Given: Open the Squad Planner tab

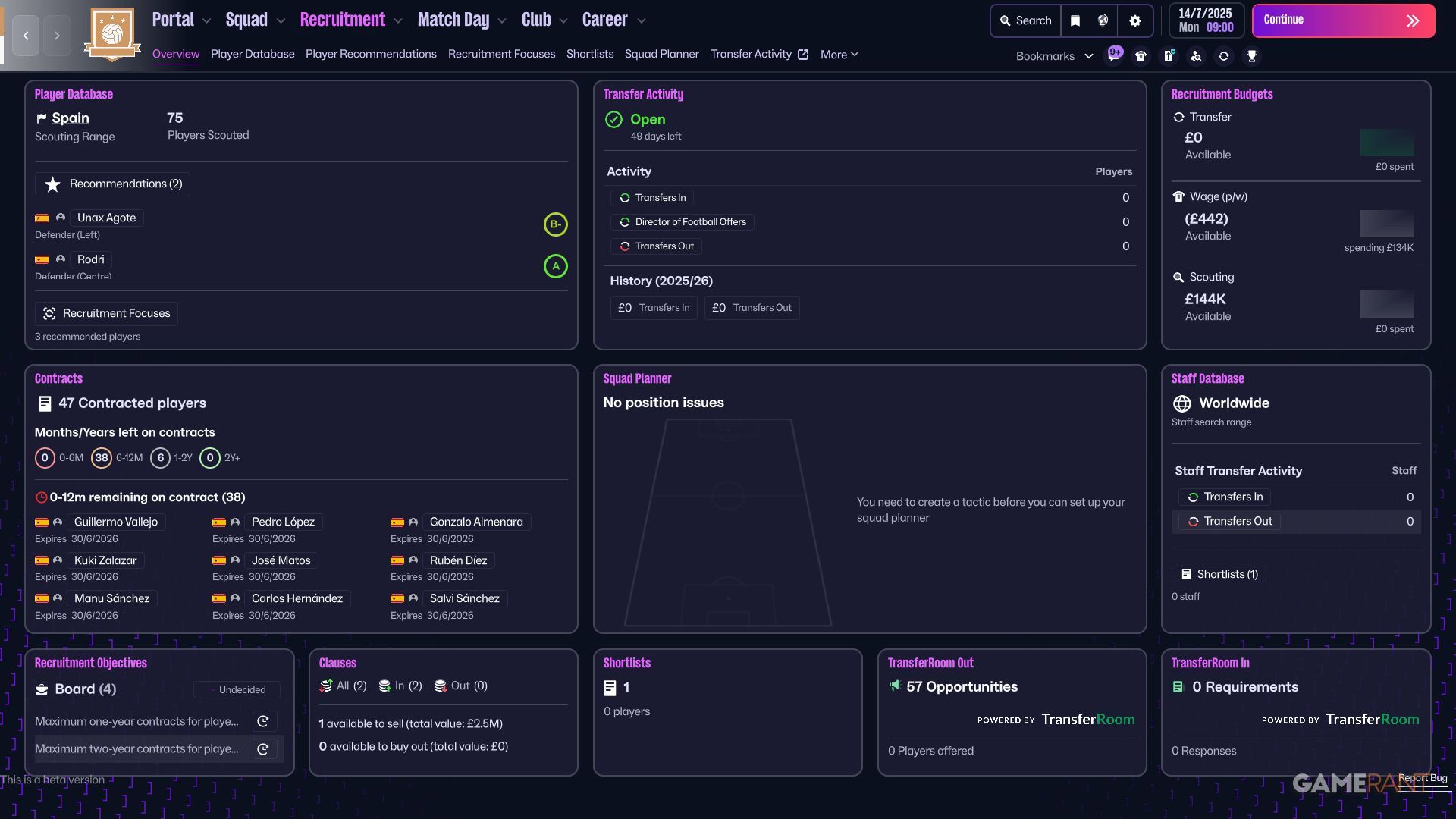Looking at the screenshot, I should [x=661, y=54].
